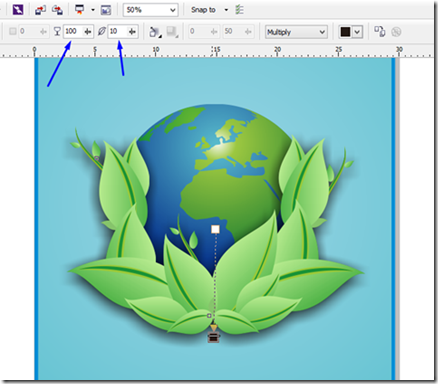Click the shadow feathering feather icon
The width and height of the screenshot is (438, 384).
[x=102, y=32]
